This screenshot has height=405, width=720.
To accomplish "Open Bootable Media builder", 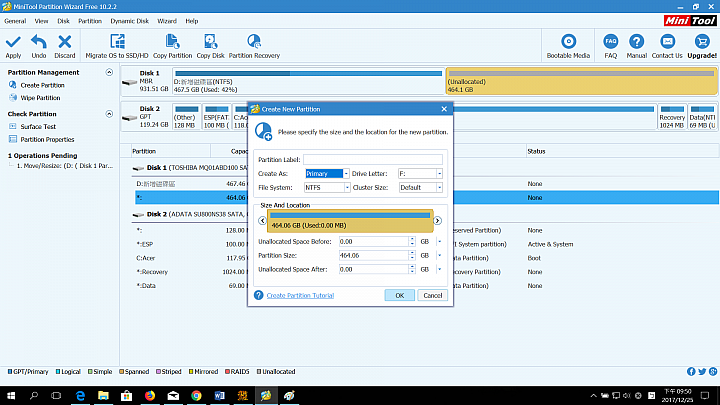I will tap(568, 46).
